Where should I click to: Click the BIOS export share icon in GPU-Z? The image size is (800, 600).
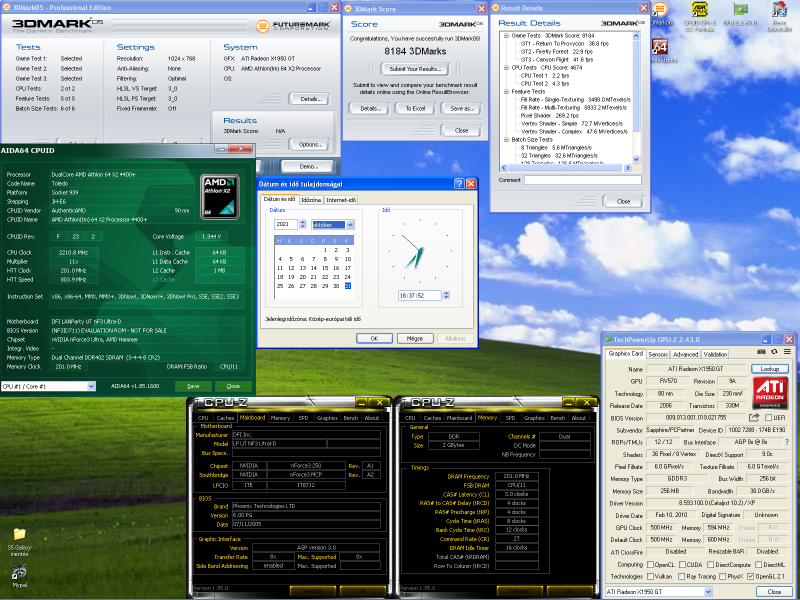tap(754, 417)
